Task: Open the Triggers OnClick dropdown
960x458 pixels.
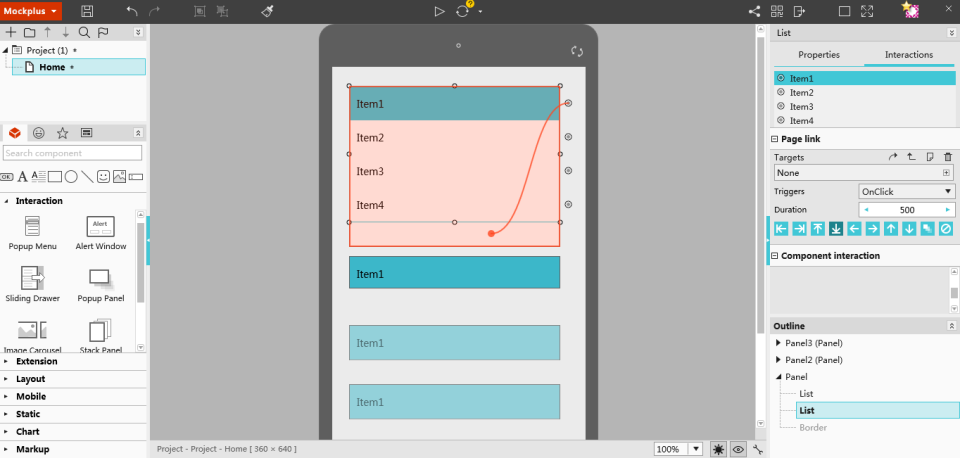Action: point(907,192)
